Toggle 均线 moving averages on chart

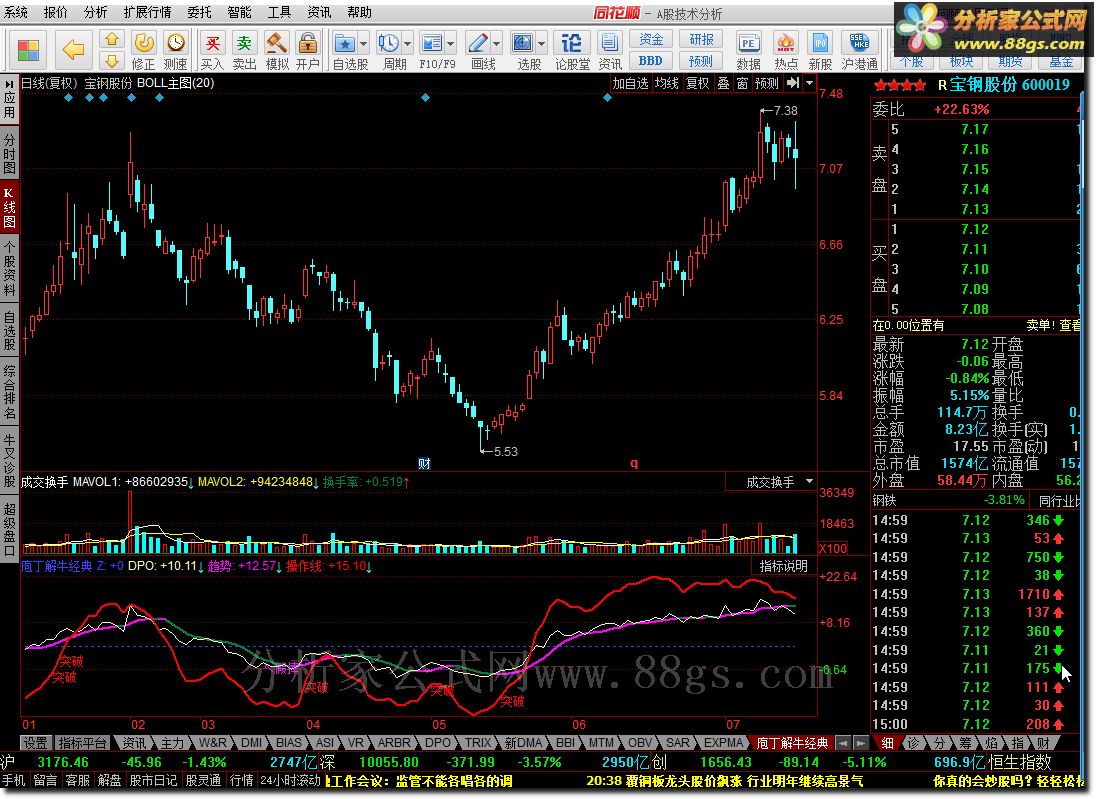coord(666,83)
